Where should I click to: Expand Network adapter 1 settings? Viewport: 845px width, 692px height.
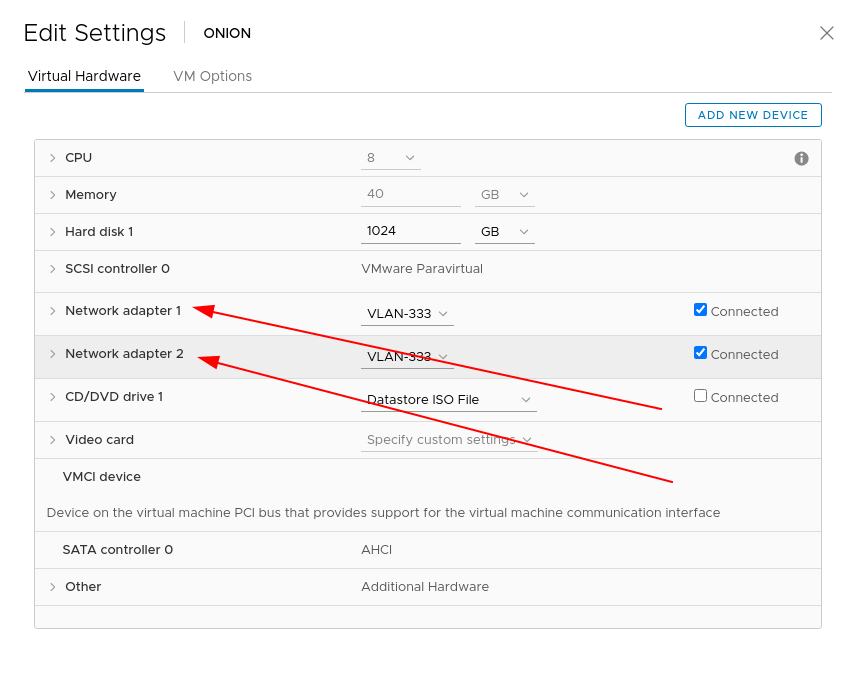click(x=52, y=311)
